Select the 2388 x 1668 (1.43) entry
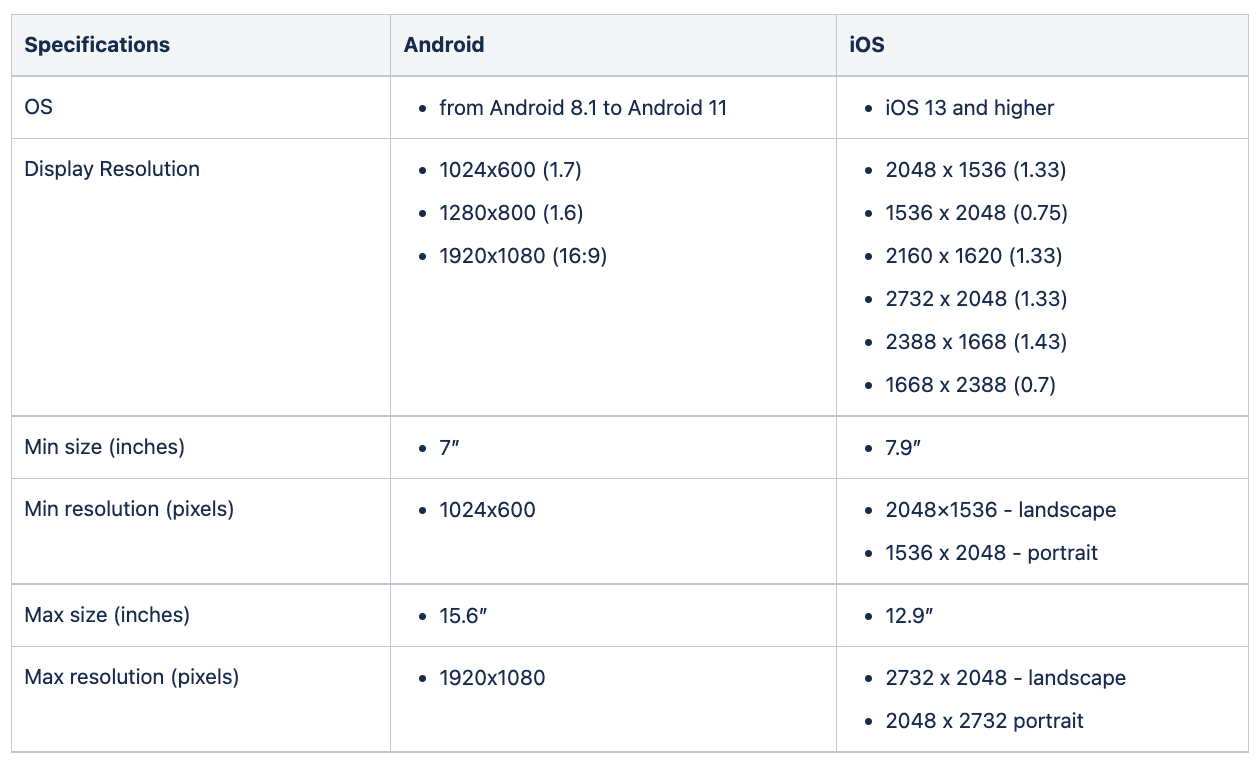 976,342
